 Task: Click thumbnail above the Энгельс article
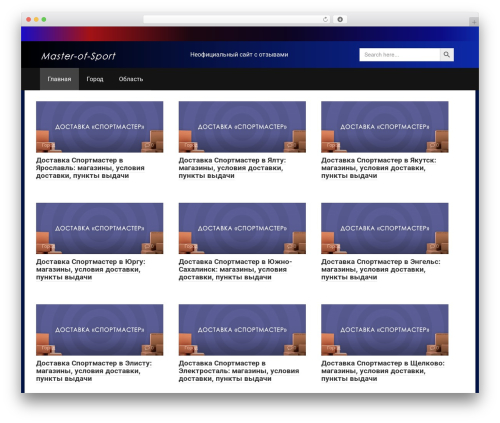tap(385, 228)
